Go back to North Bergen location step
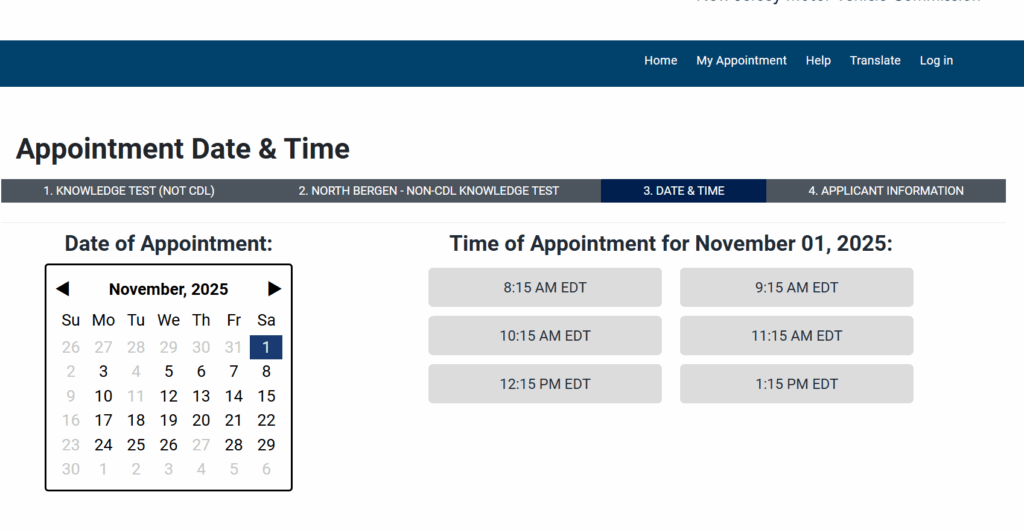The width and height of the screenshot is (1024, 530). click(428, 191)
